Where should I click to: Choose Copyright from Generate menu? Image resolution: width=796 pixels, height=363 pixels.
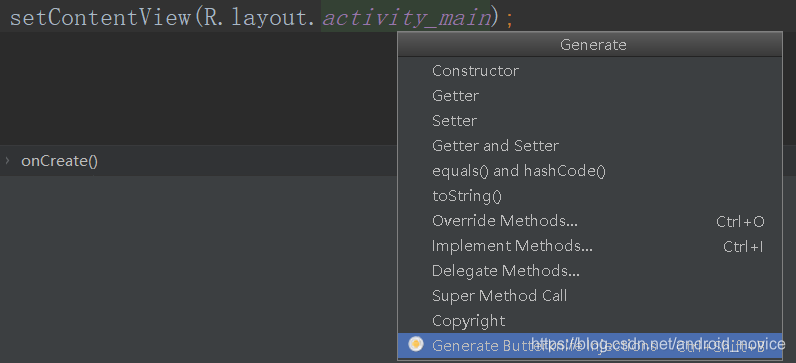589,320
